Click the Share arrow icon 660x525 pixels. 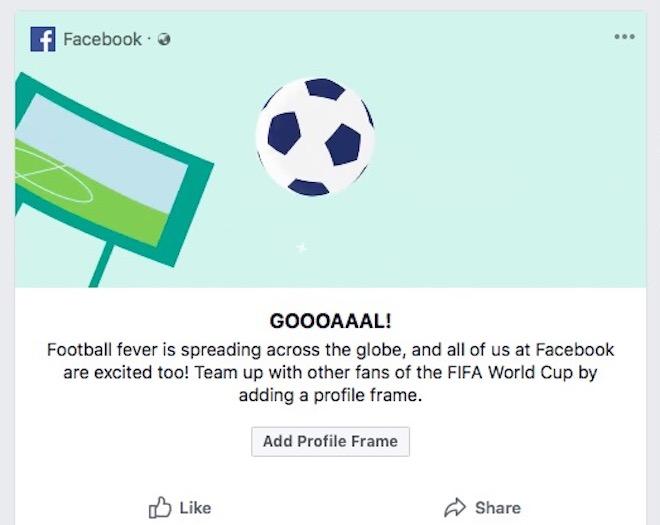pyautogui.click(x=456, y=507)
